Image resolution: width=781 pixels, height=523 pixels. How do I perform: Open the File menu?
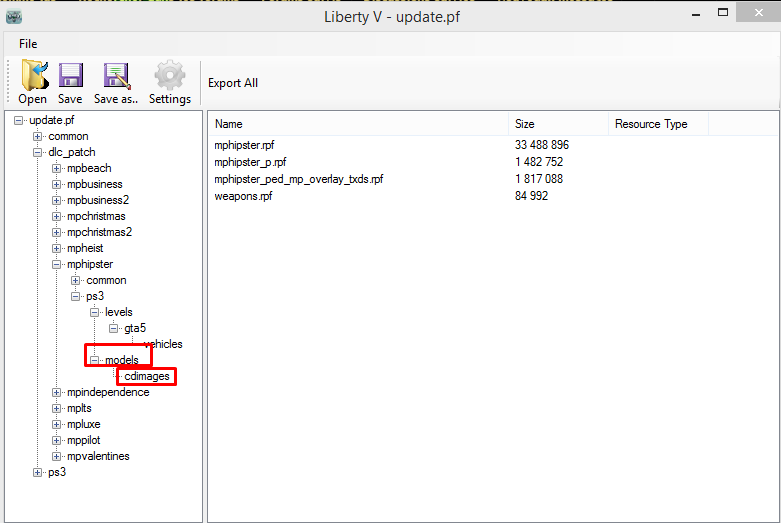tap(28, 44)
